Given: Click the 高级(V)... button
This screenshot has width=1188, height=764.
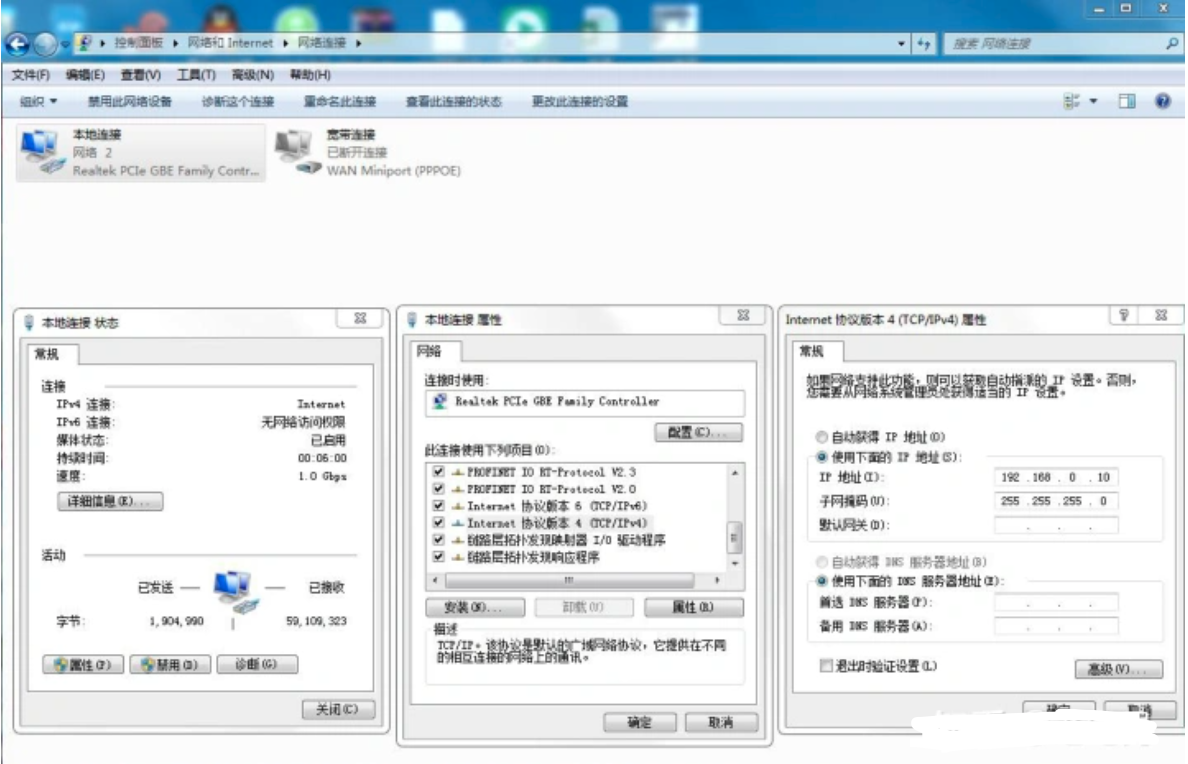Looking at the screenshot, I should tap(1118, 669).
